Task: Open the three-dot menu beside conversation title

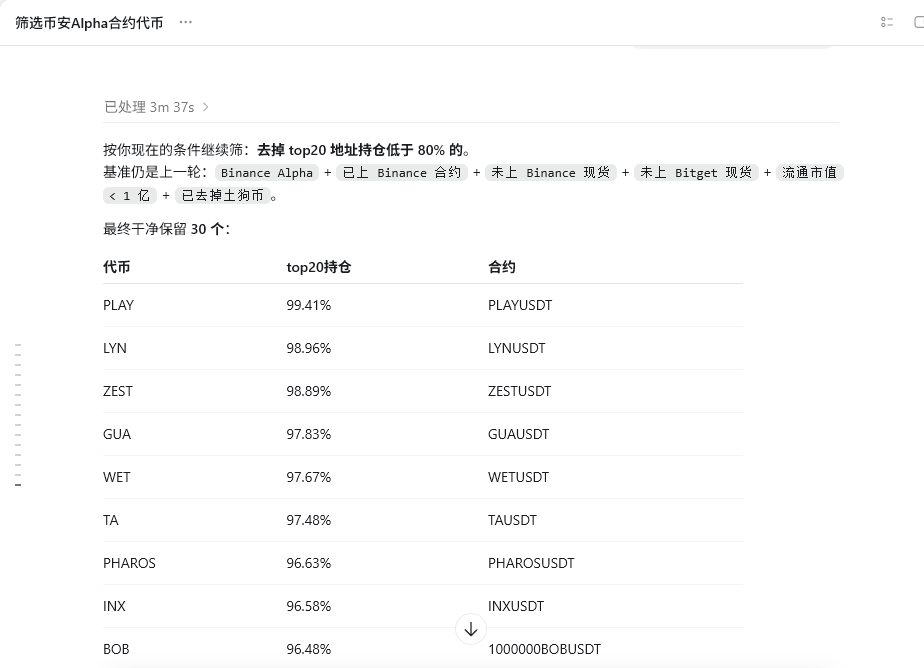Action: click(x=186, y=22)
